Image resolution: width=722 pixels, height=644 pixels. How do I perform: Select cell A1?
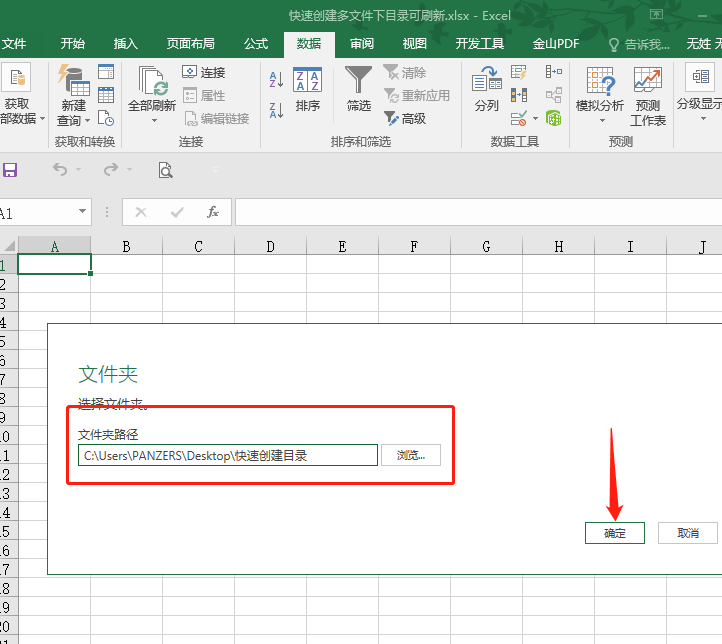(x=54, y=264)
